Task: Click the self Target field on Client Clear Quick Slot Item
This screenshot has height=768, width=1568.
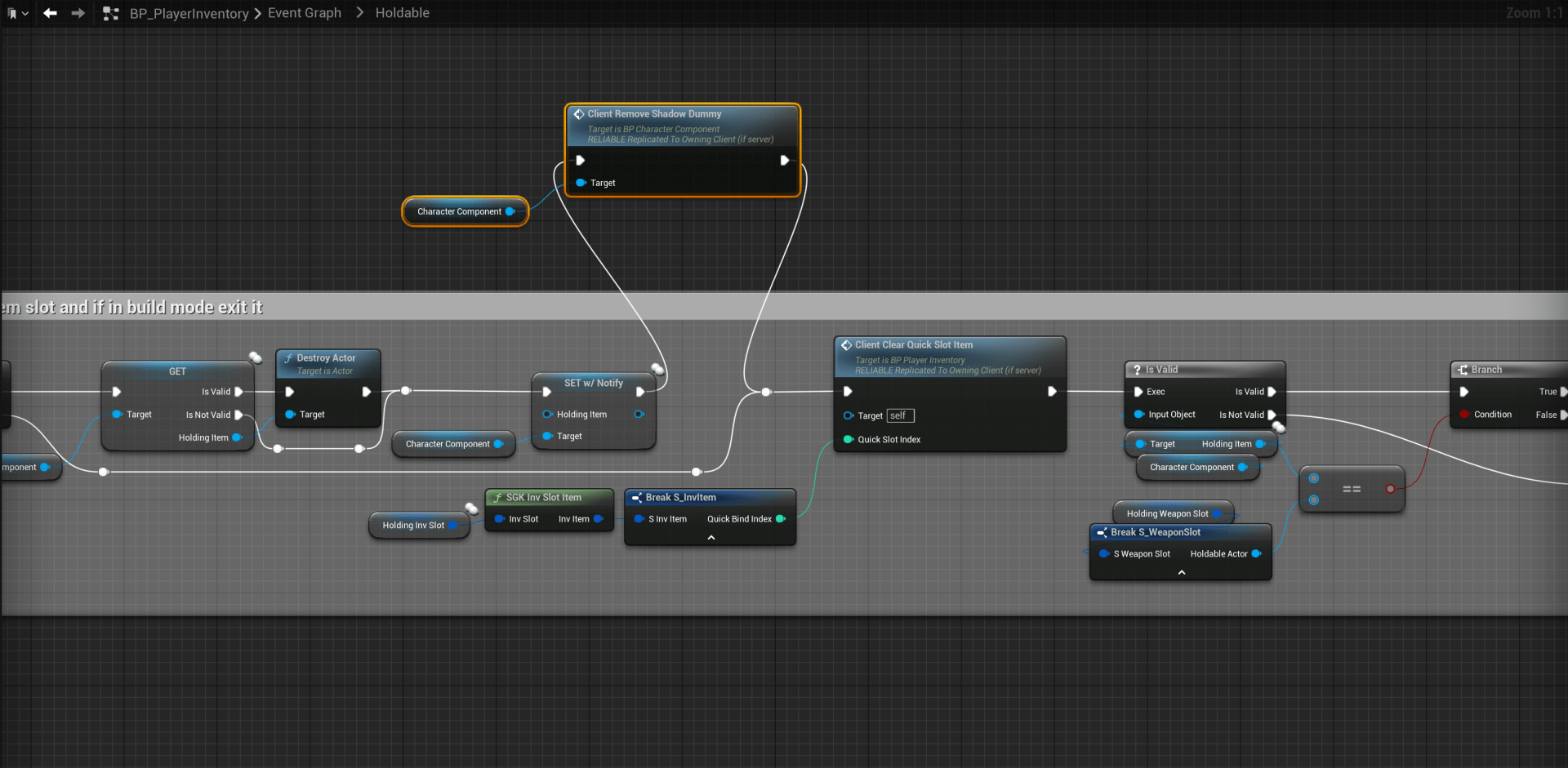Action: 900,415
